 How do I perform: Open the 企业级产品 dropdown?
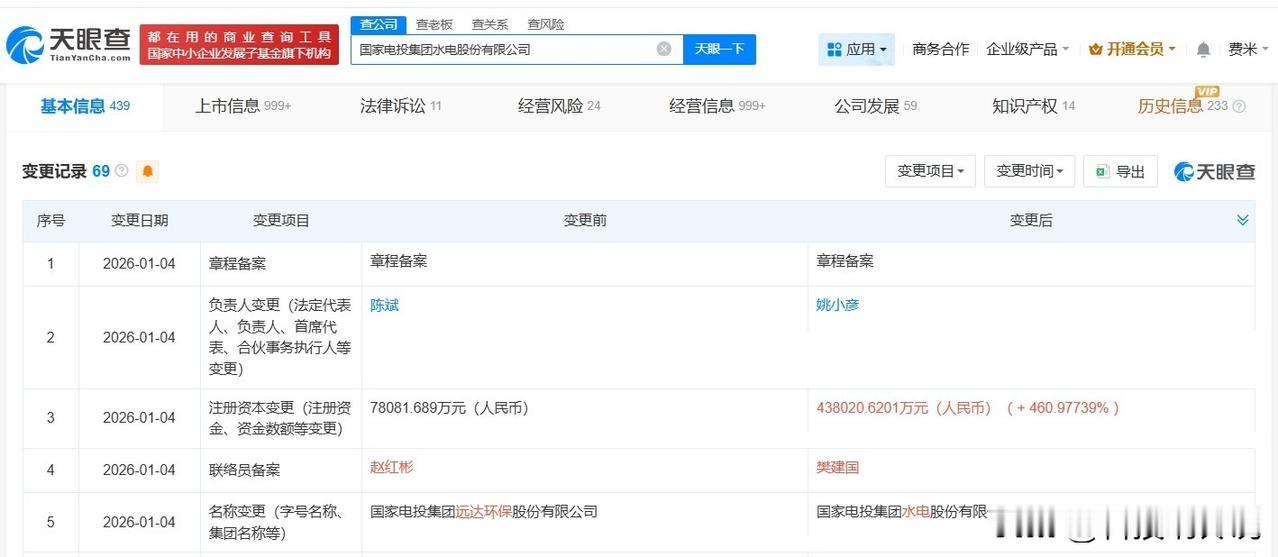(x=1027, y=49)
